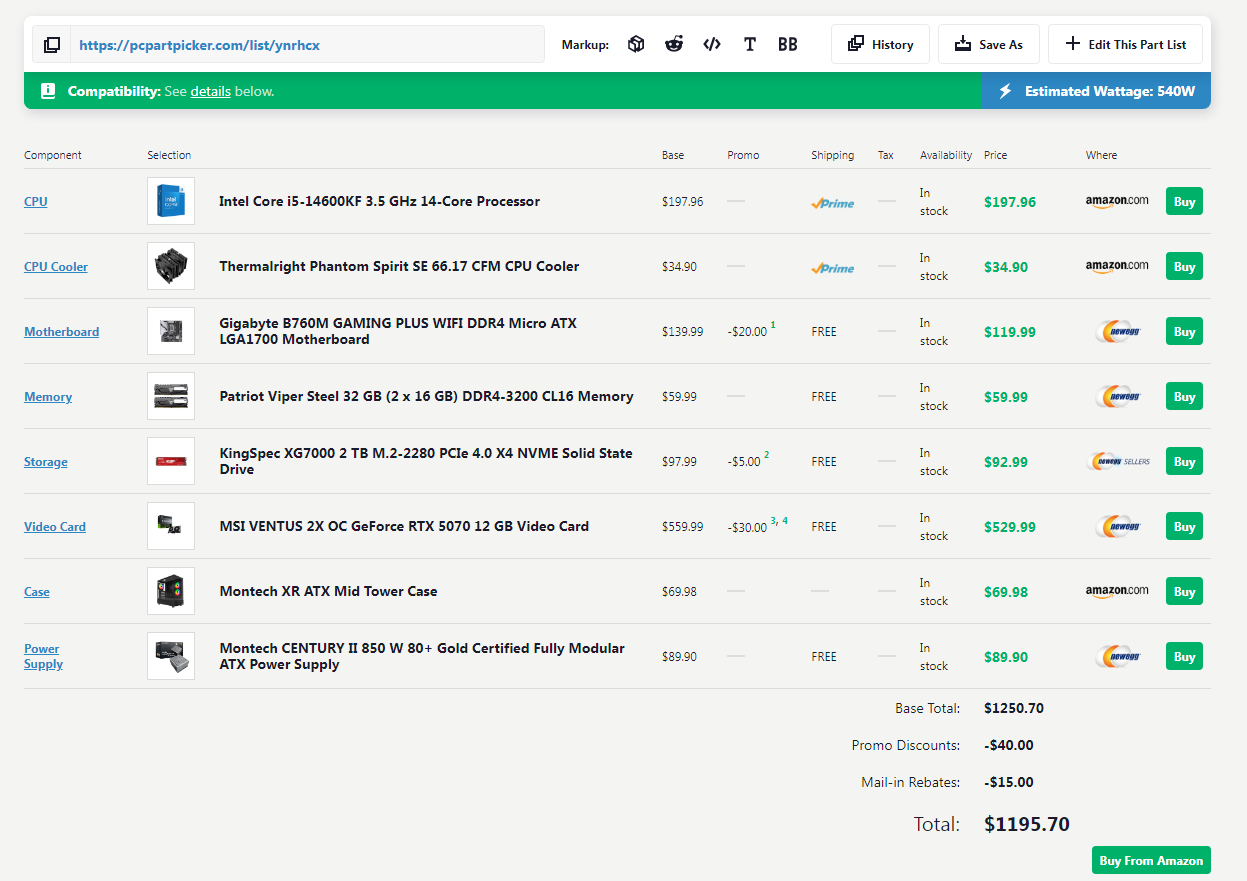Click the Buy From Amazon button
Screen dimensions: 1247x881
[x=1151, y=860]
